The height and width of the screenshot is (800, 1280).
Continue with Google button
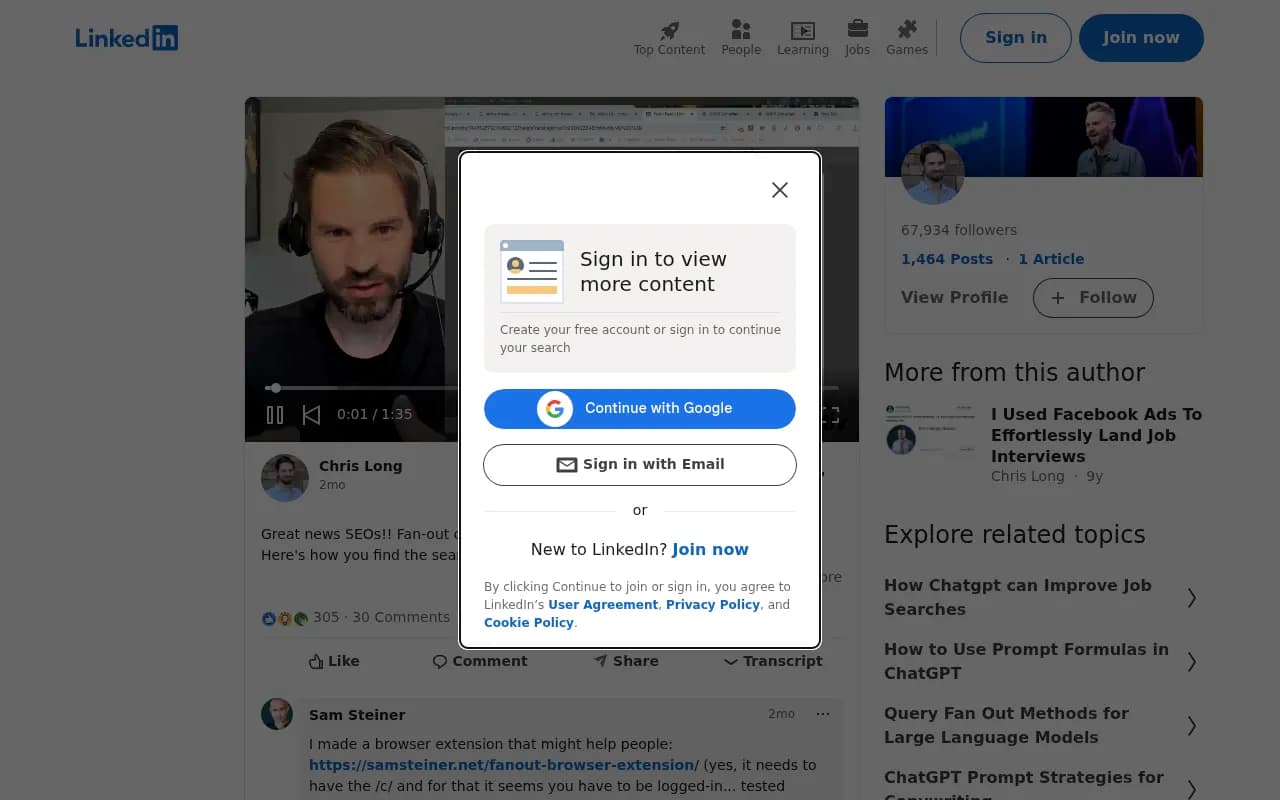pos(640,408)
